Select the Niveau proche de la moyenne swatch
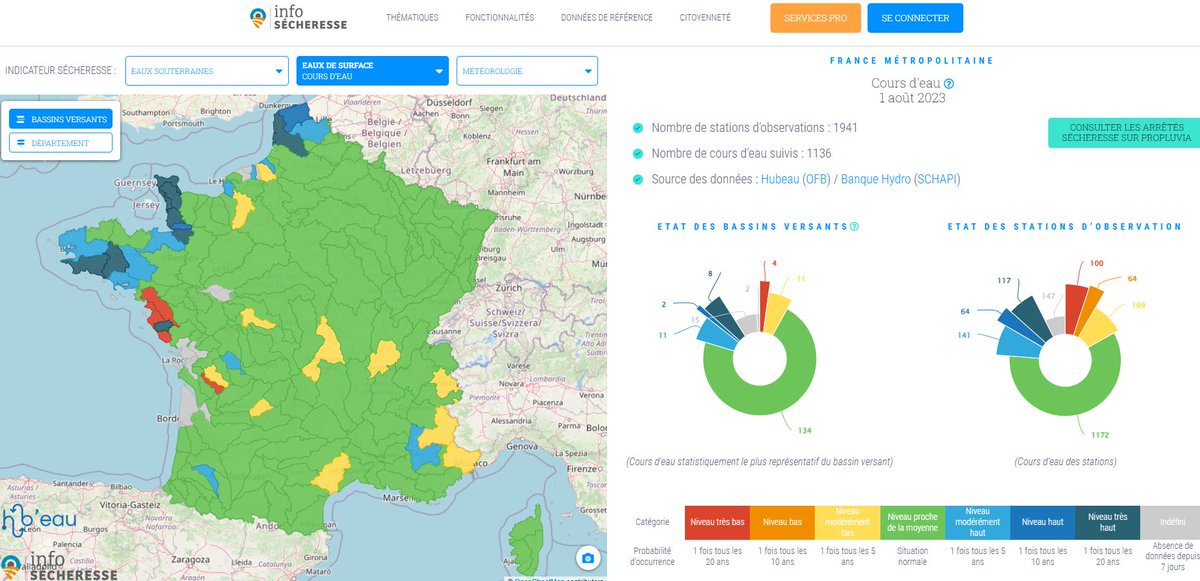Screen dimensions: 1200x581 tap(912, 522)
